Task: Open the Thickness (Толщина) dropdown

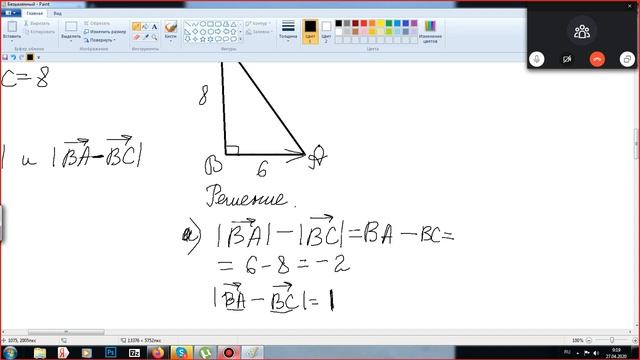Action: [288, 30]
